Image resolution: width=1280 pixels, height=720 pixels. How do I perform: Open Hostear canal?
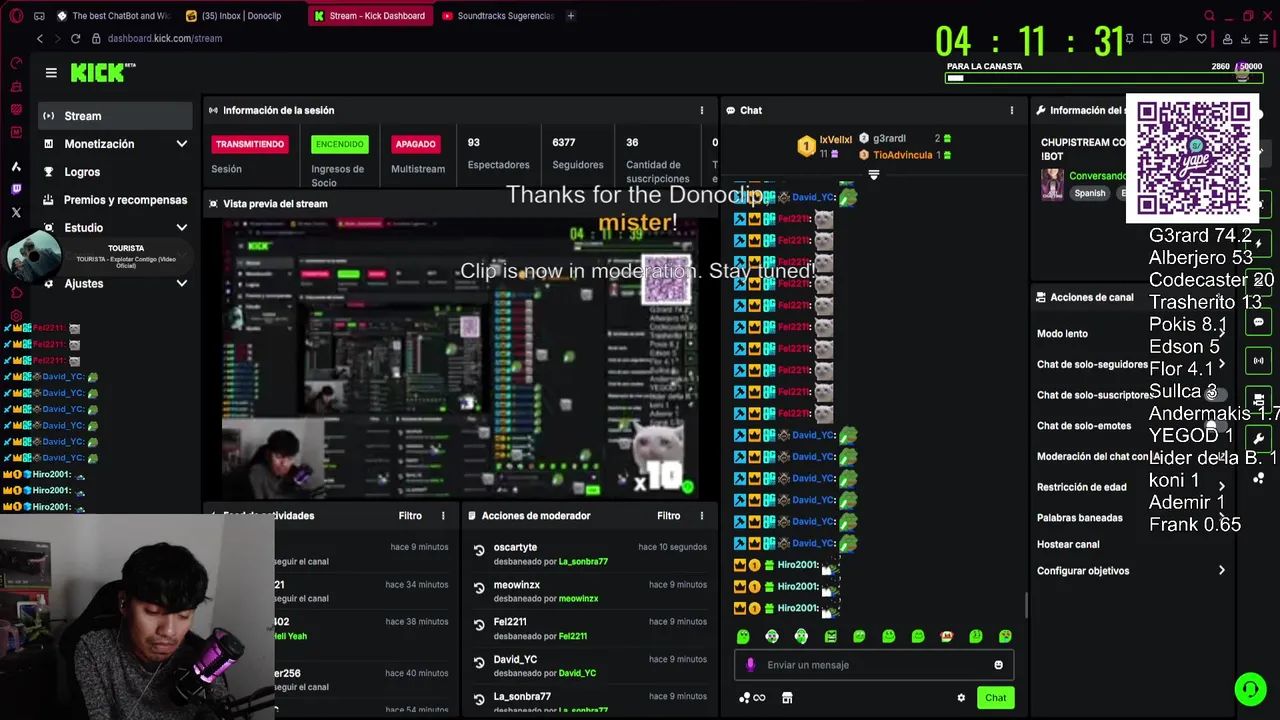pyautogui.click(x=1068, y=545)
